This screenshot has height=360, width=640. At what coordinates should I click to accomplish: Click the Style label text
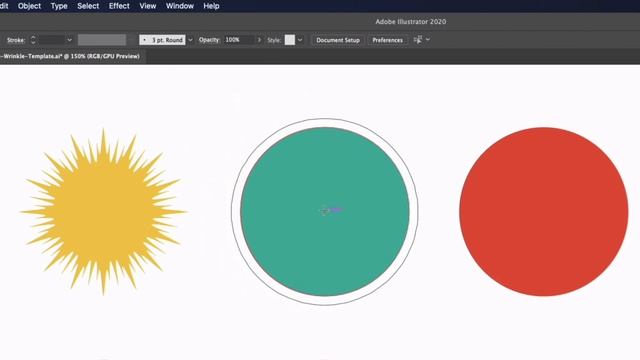(x=274, y=40)
